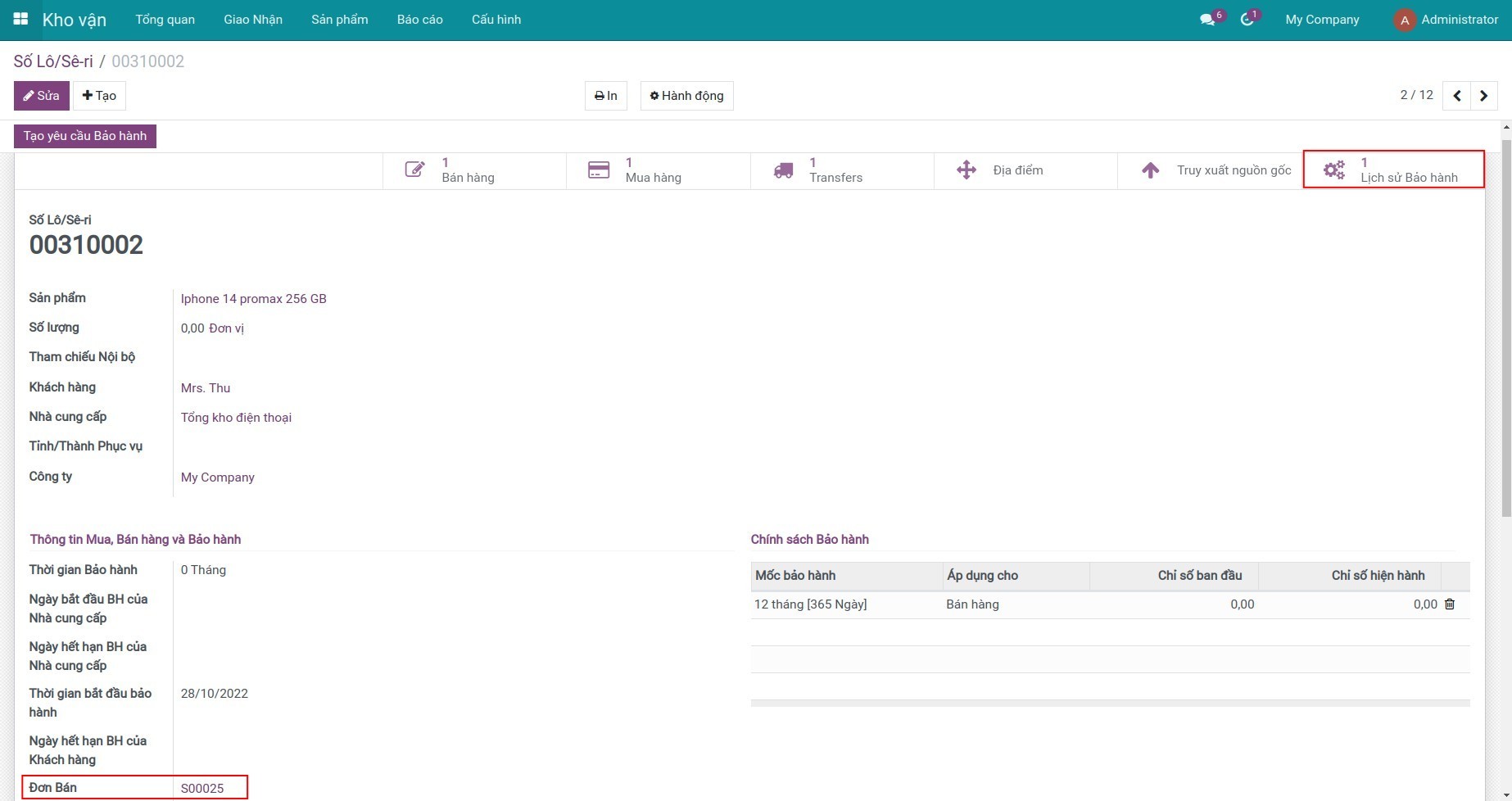Open the activities clock icon
This screenshot has height=801, width=1512.
[x=1247, y=20]
